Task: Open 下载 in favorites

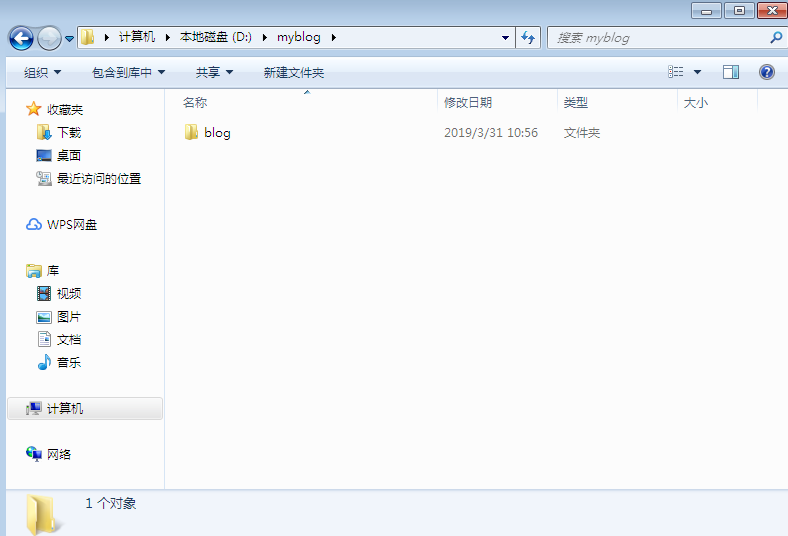Action: (69, 133)
